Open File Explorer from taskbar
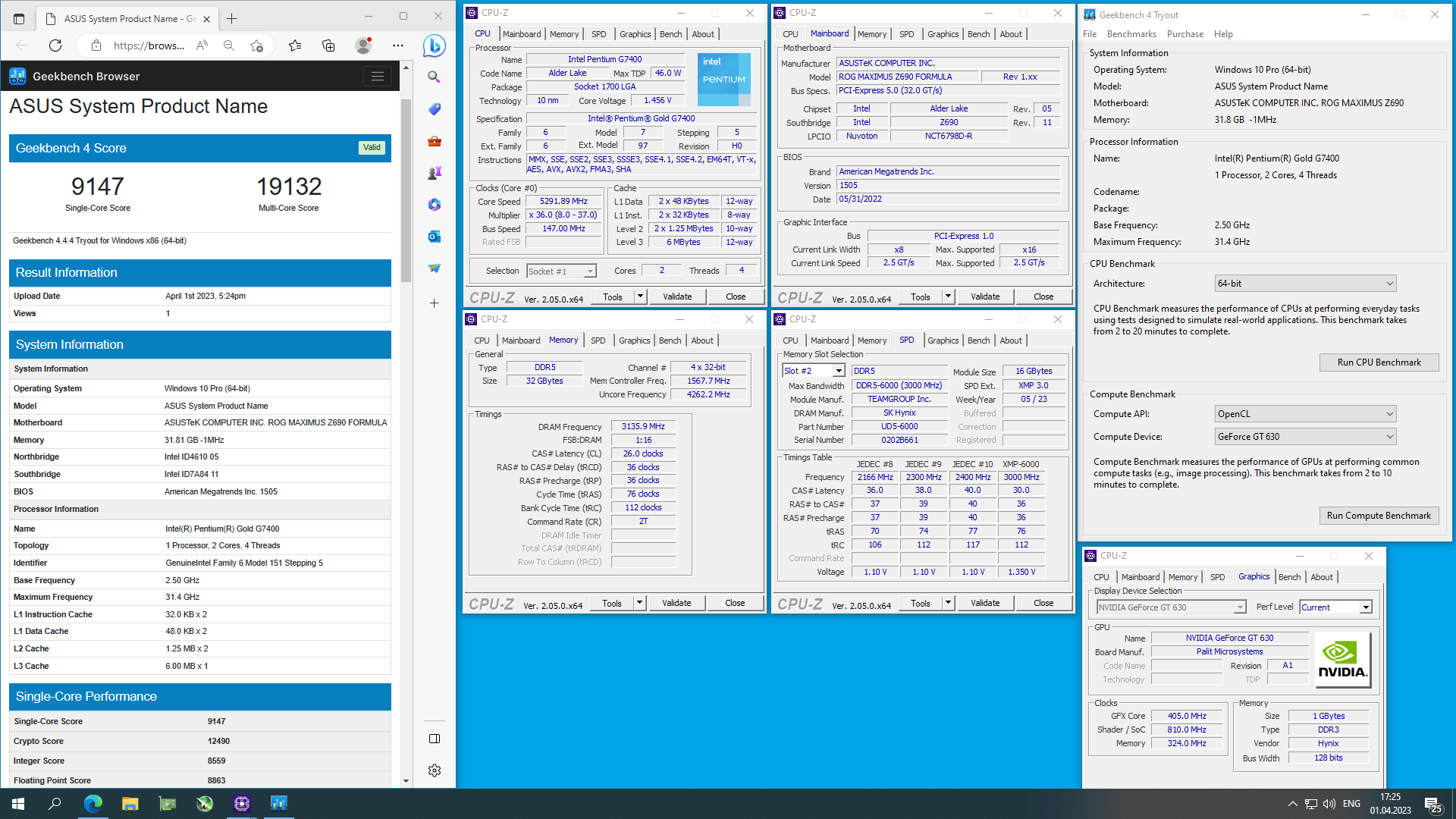The image size is (1456, 819). (x=130, y=804)
